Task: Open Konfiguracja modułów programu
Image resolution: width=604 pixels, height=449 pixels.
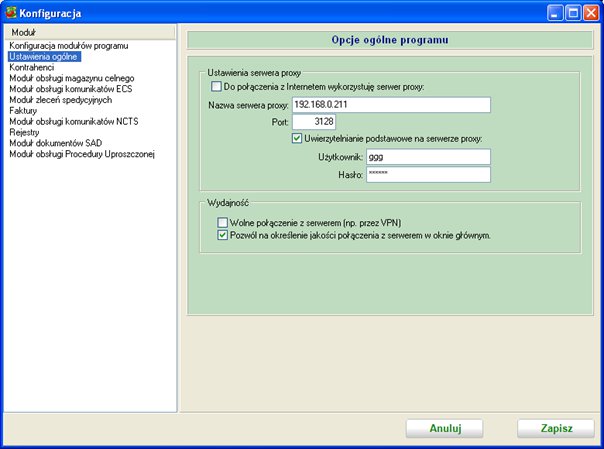Action: tap(69, 45)
